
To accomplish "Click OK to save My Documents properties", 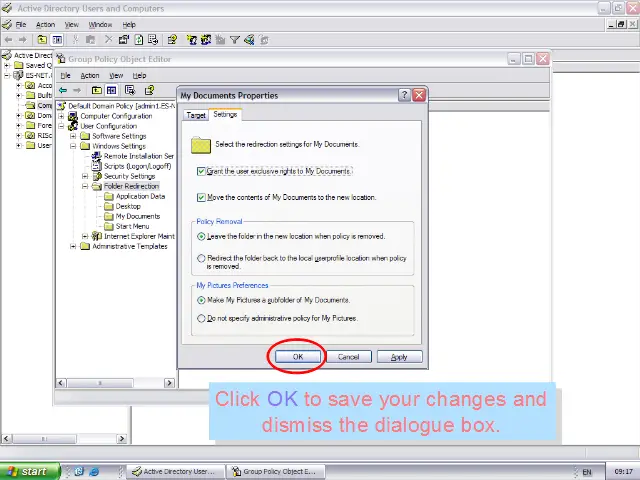I will (298, 356).
